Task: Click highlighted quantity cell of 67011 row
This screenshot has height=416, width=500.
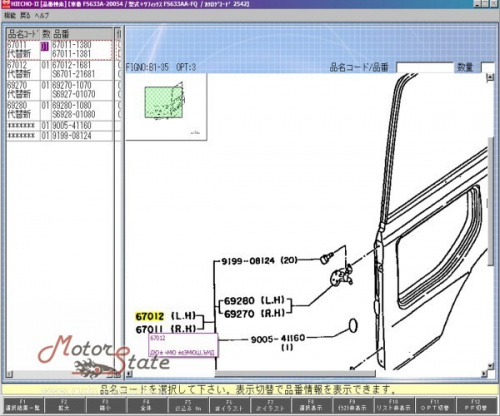Action: pyautogui.click(x=45, y=46)
